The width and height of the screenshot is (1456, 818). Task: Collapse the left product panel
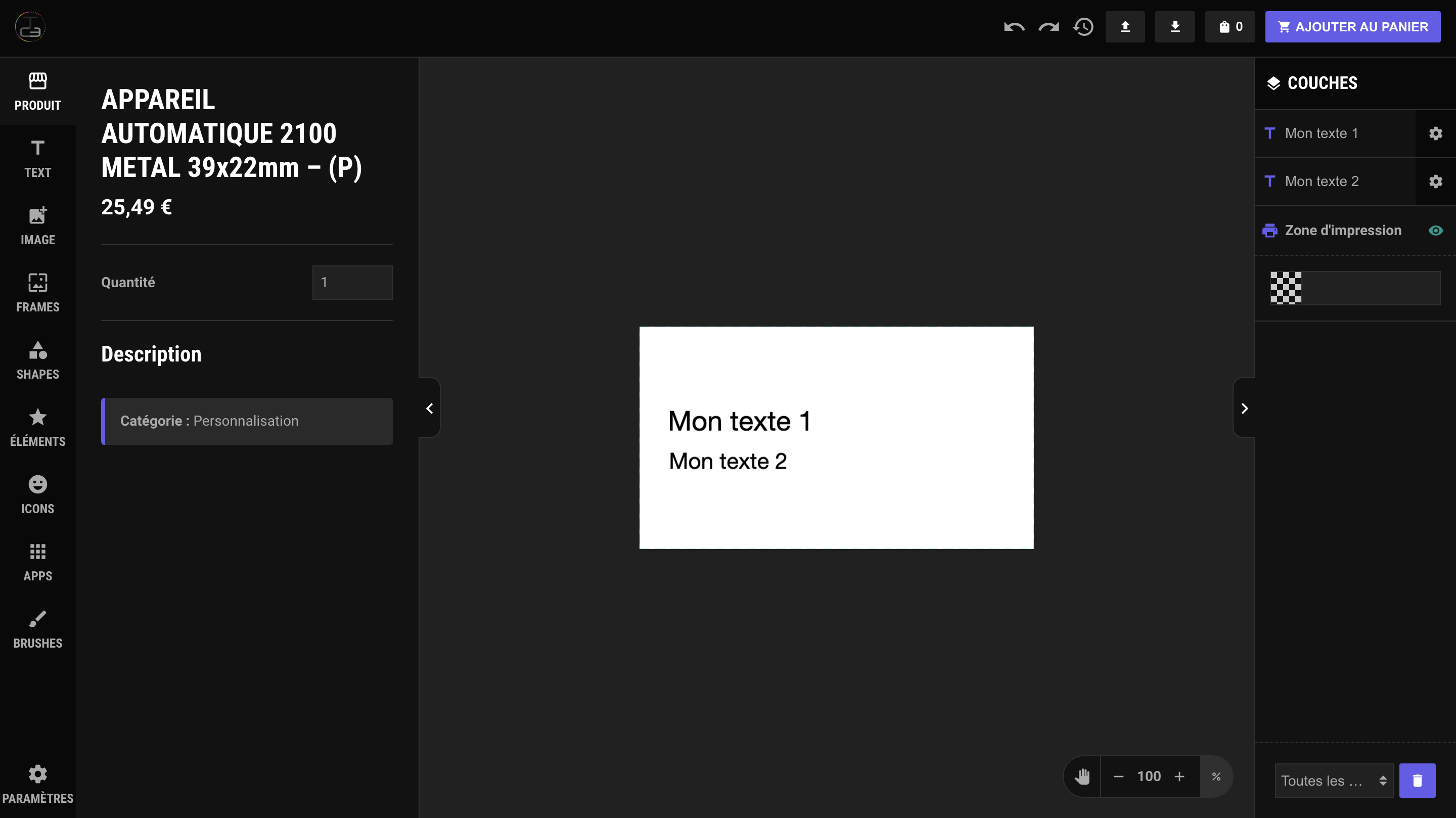coord(430,408)
